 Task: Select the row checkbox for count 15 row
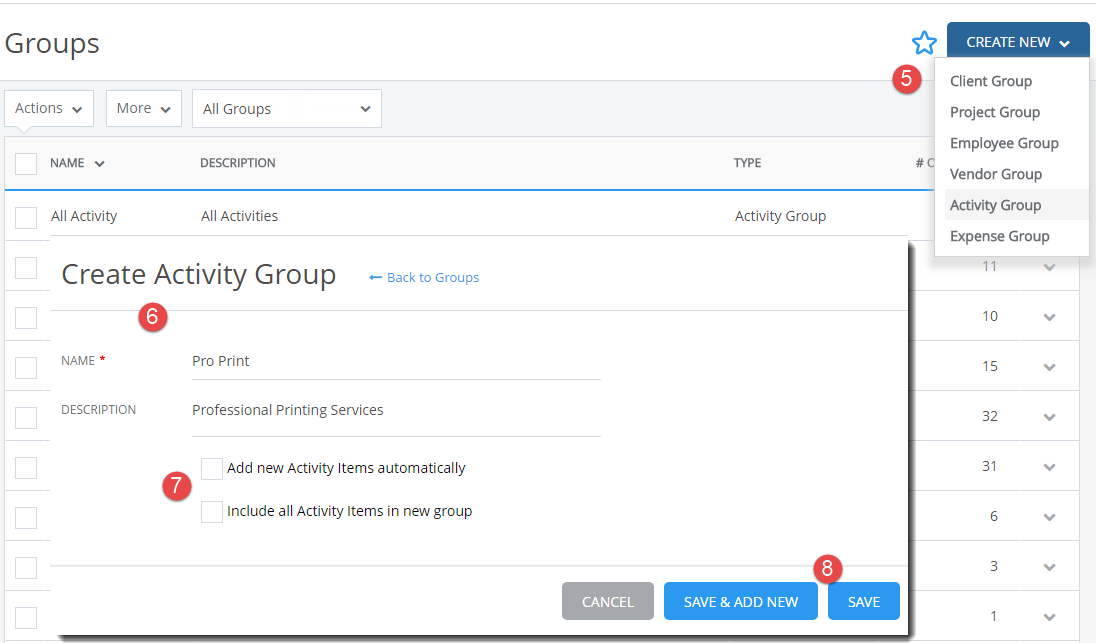[x=26, y=368]
